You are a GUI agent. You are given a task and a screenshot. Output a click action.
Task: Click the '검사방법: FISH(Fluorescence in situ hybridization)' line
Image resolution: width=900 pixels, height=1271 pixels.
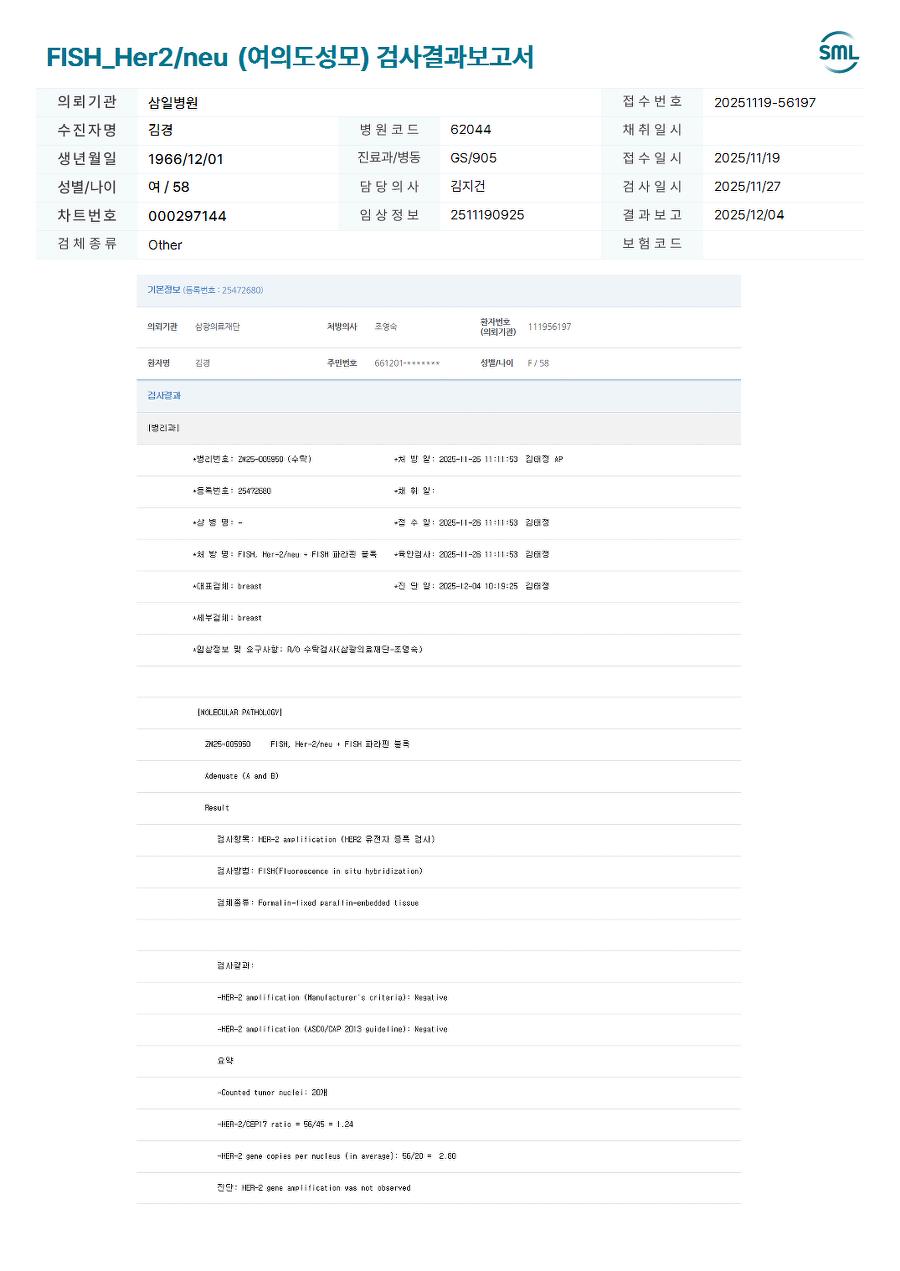320,871
